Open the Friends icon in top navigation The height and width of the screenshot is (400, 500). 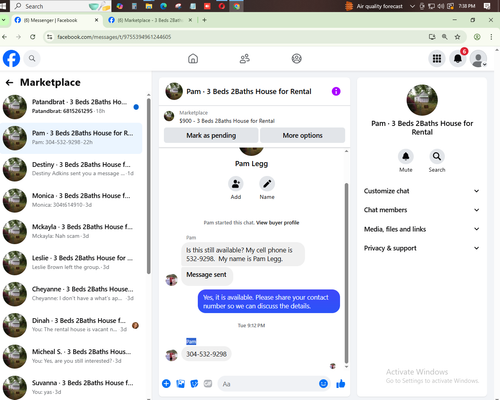point(245,59)
